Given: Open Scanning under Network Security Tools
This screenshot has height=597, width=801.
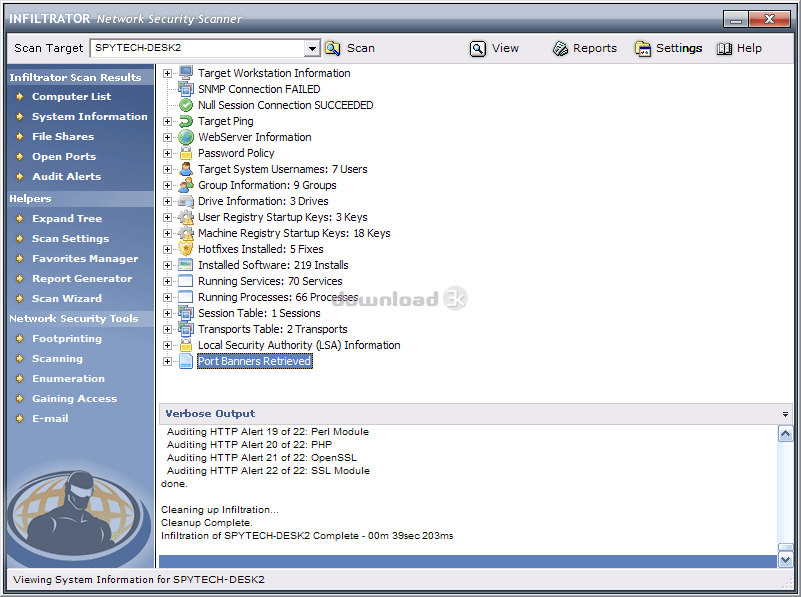Looking at the screenshot, I should point(57,359).
